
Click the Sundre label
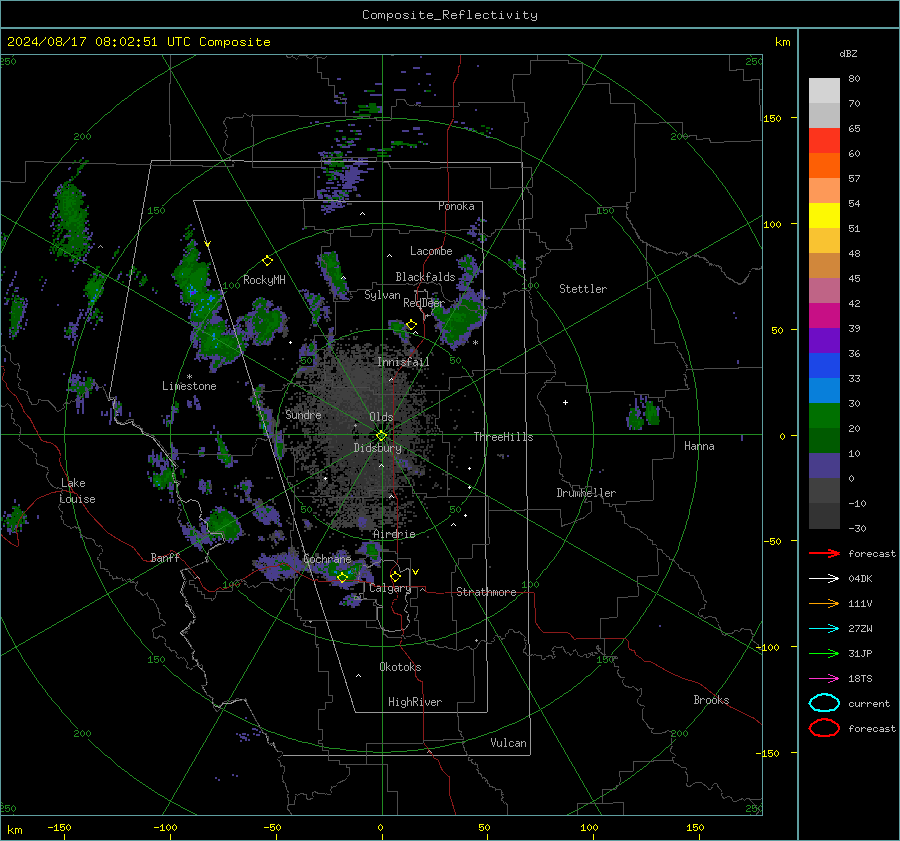[x=303, y=414]
